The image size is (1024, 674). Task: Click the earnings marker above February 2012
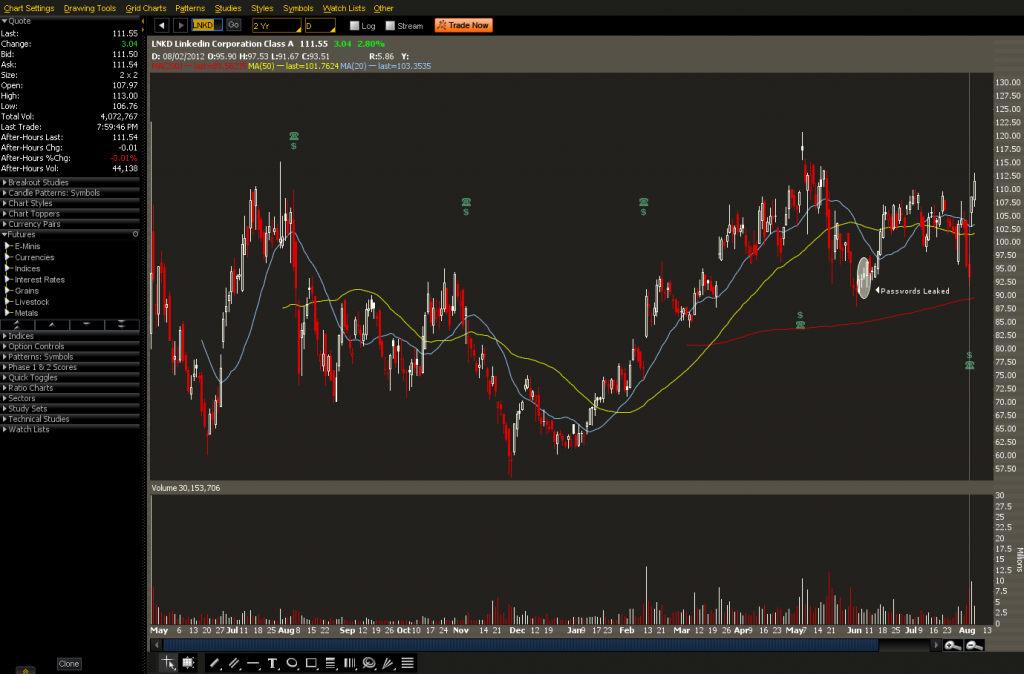[x=643, y=206]
